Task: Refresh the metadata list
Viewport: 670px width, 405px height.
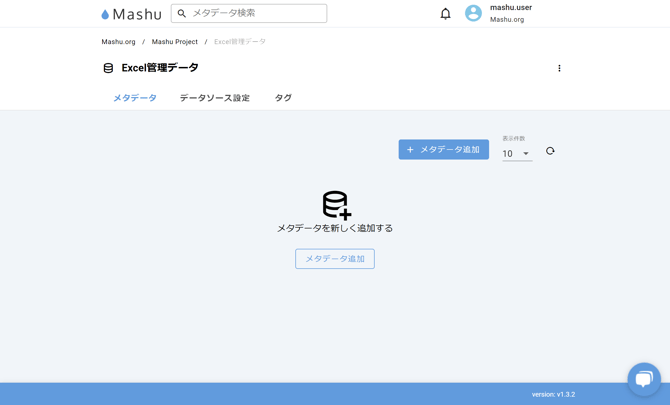Action: pyautogui.click(x=550, y=151)
